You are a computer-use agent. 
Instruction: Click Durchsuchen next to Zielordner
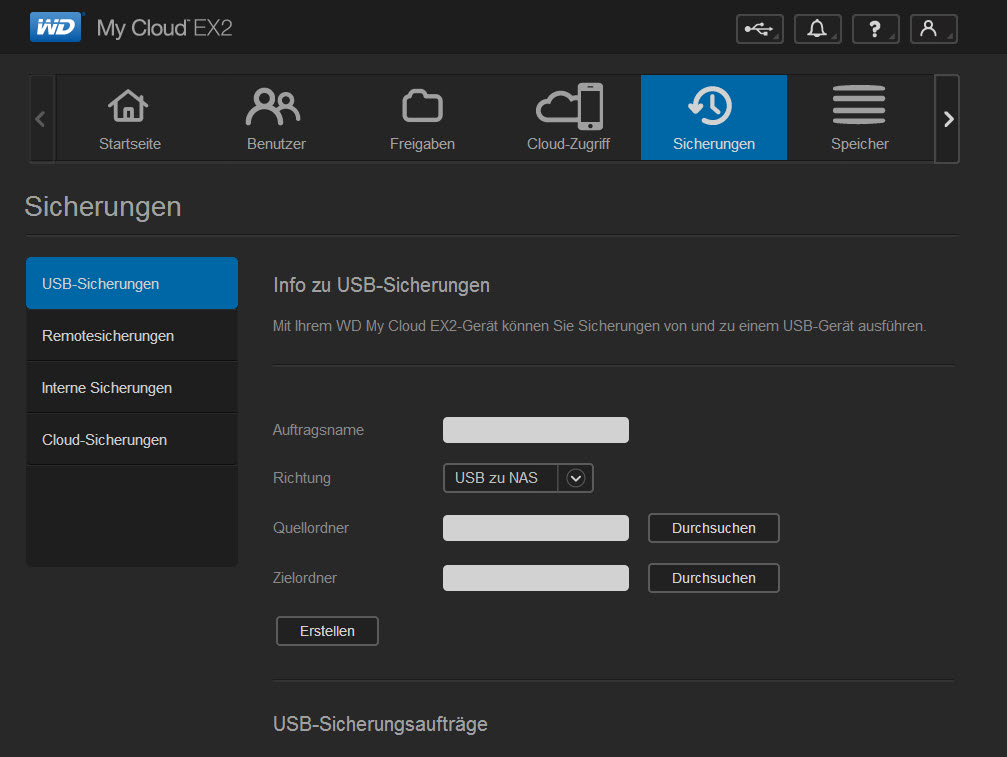[714, 578]
